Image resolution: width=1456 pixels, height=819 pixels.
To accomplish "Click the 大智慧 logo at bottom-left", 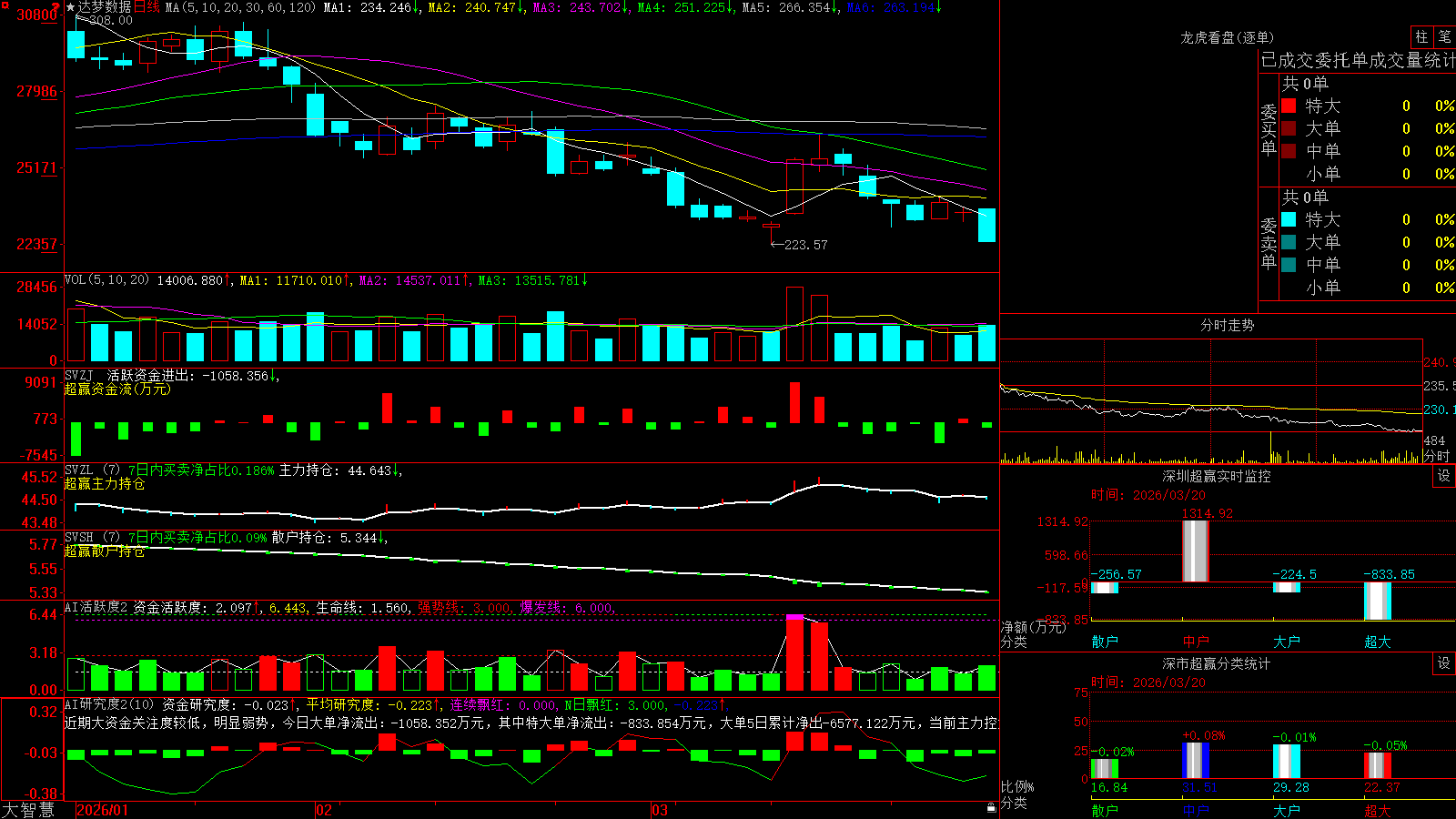I will (x=28, y=809).
